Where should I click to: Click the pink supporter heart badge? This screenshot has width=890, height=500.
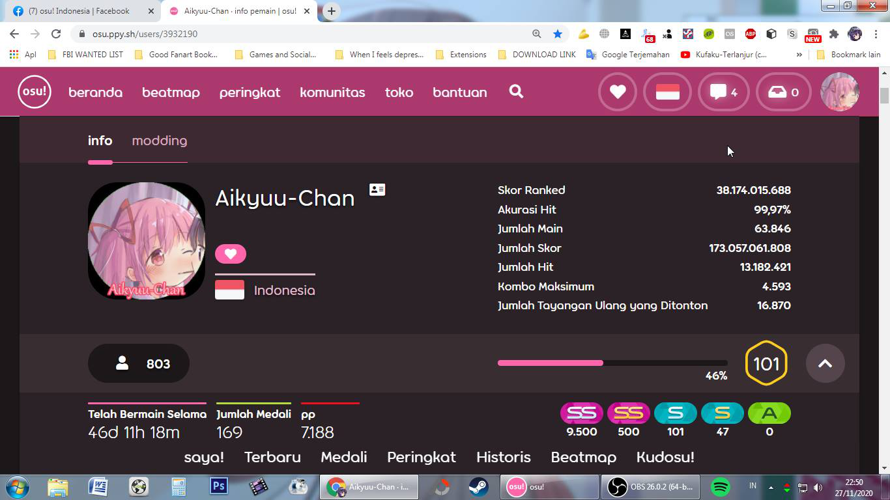pyautogui.click(x=230, y=254)
